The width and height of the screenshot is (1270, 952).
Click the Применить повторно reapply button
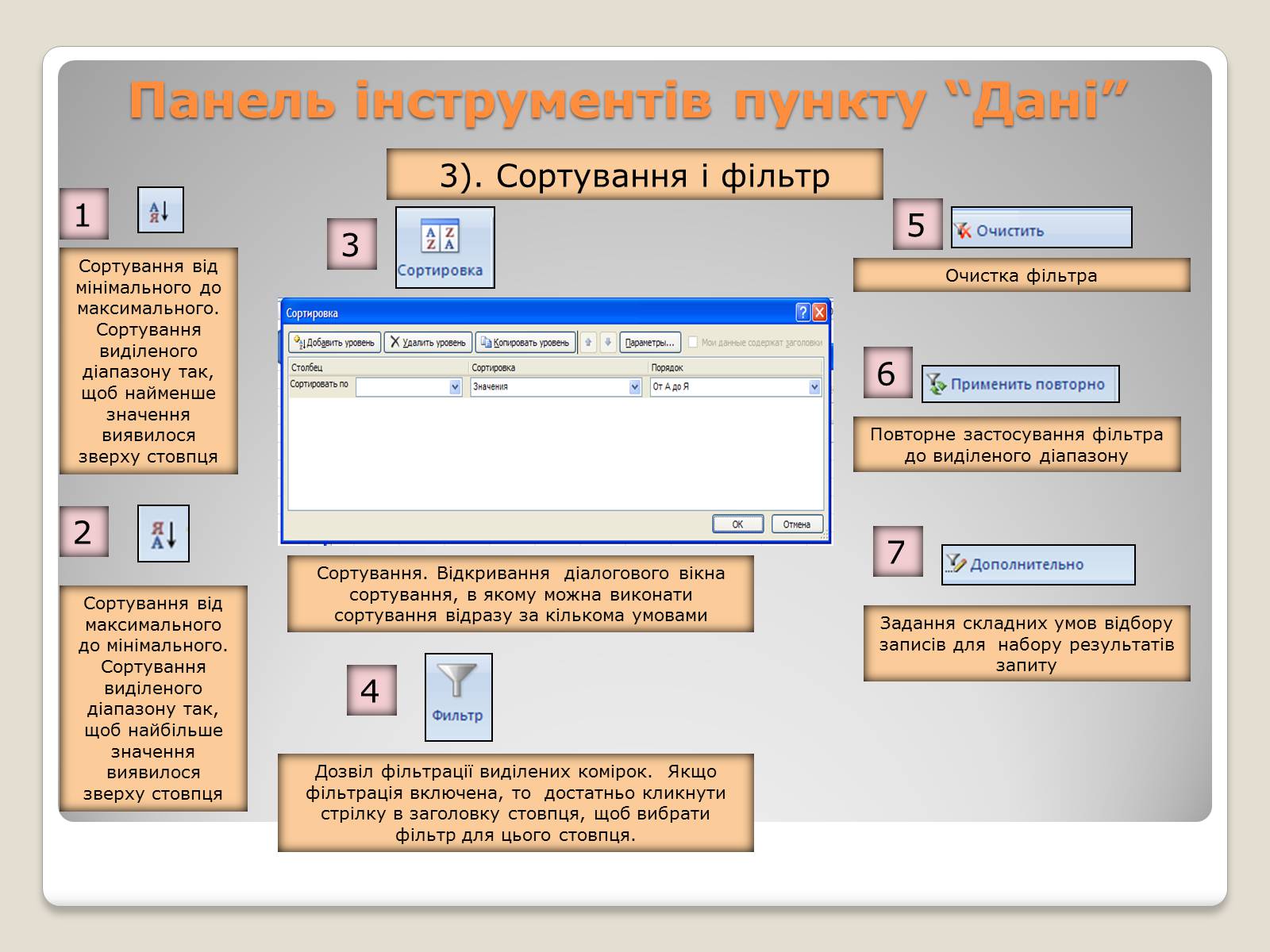click(1021, 384)
